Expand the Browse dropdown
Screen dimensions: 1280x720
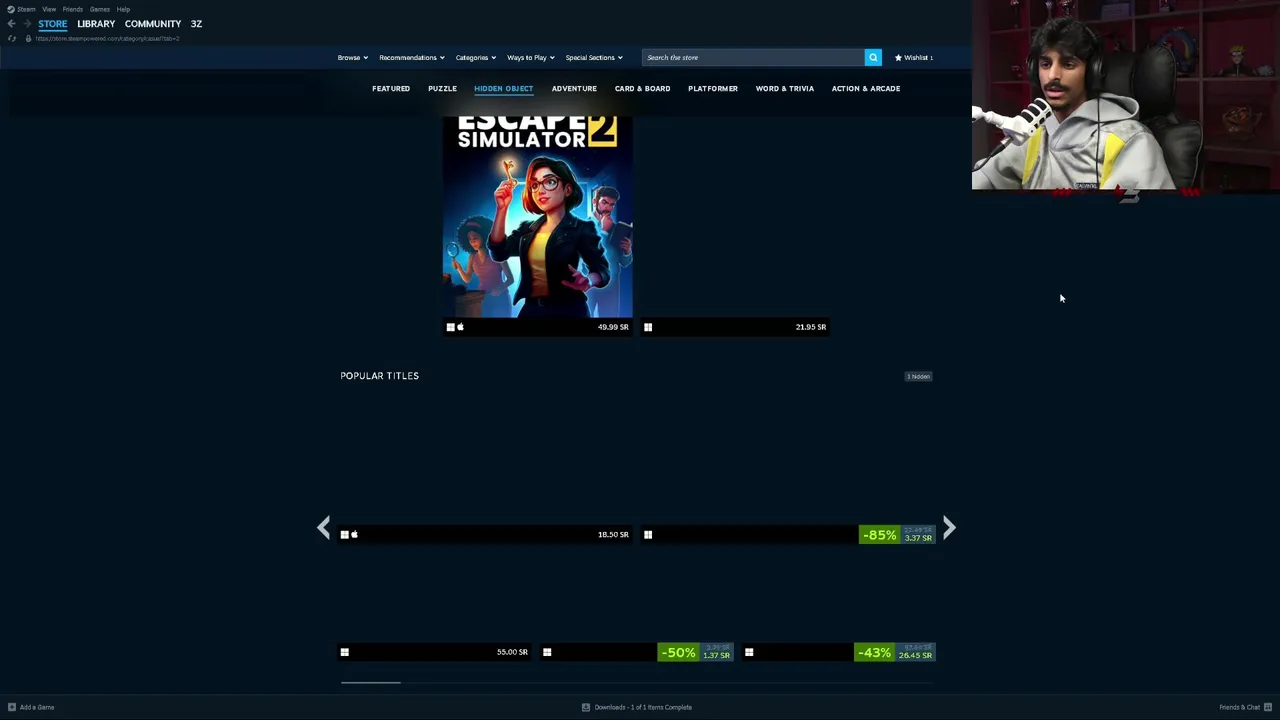tap(352, 57)
